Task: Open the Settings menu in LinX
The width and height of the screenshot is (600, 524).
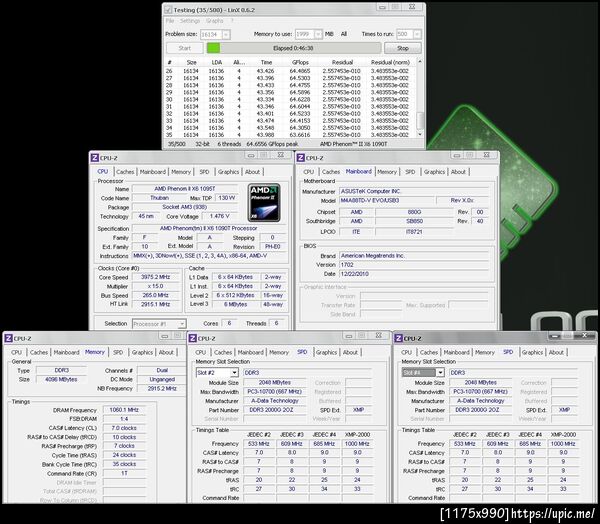Action: (190, 21)
